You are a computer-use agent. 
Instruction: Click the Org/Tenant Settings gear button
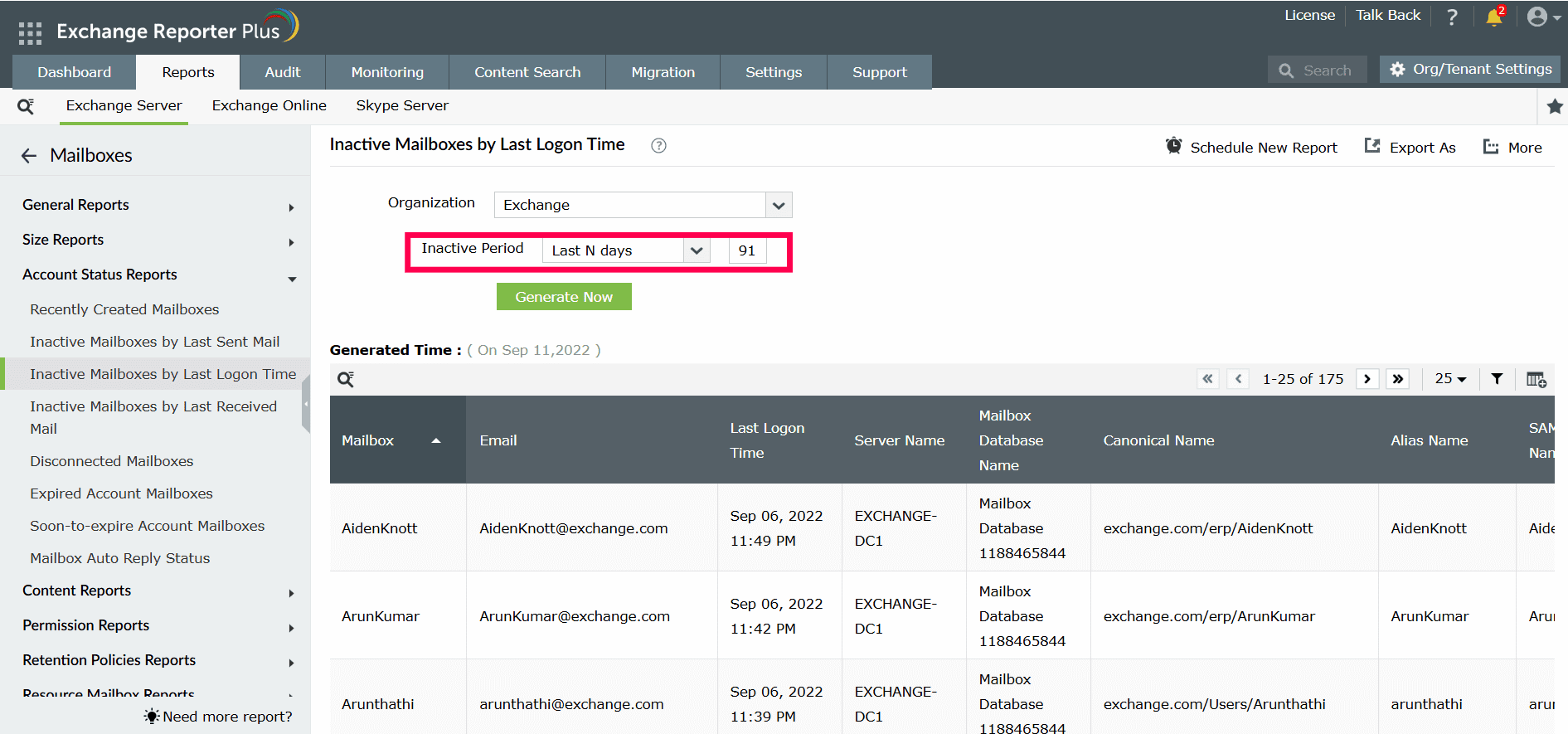[x=1470, y=70]
